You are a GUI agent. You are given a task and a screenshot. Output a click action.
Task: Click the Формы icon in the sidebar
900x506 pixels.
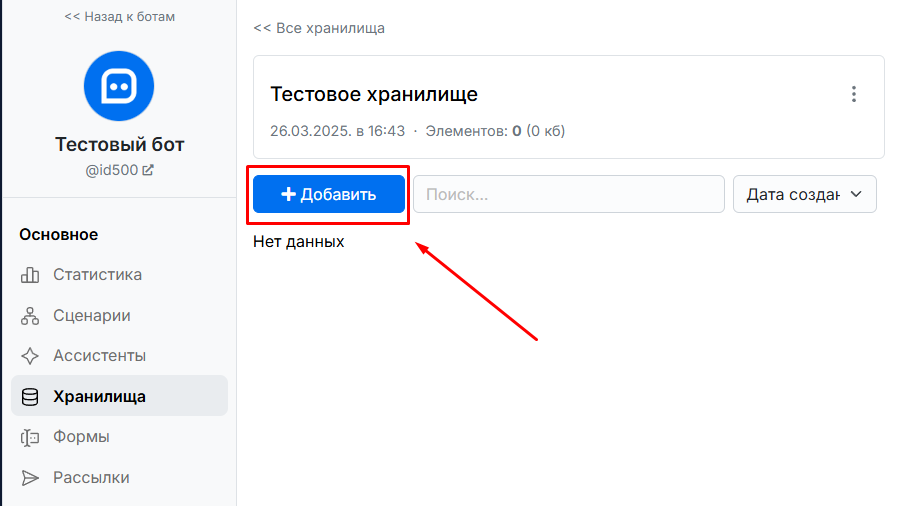[30, 437]
